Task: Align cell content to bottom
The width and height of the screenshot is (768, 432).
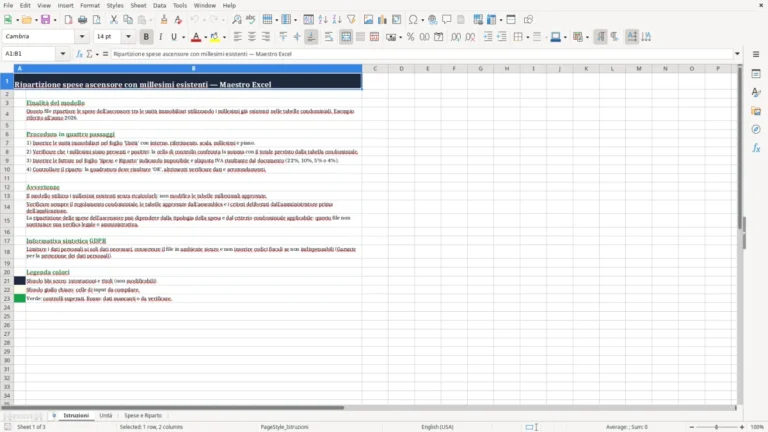Action: (x=311, y=37)
